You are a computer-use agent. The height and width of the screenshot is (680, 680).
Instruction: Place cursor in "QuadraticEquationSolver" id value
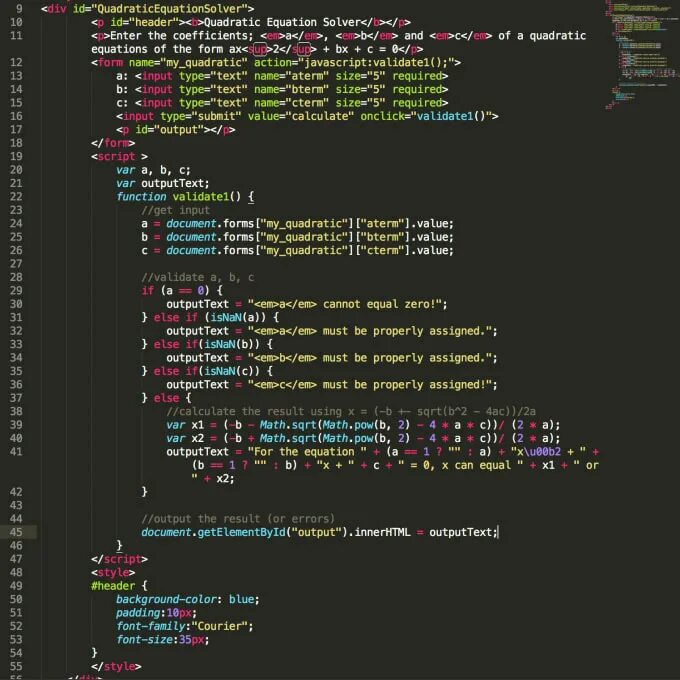click(173, 9)
